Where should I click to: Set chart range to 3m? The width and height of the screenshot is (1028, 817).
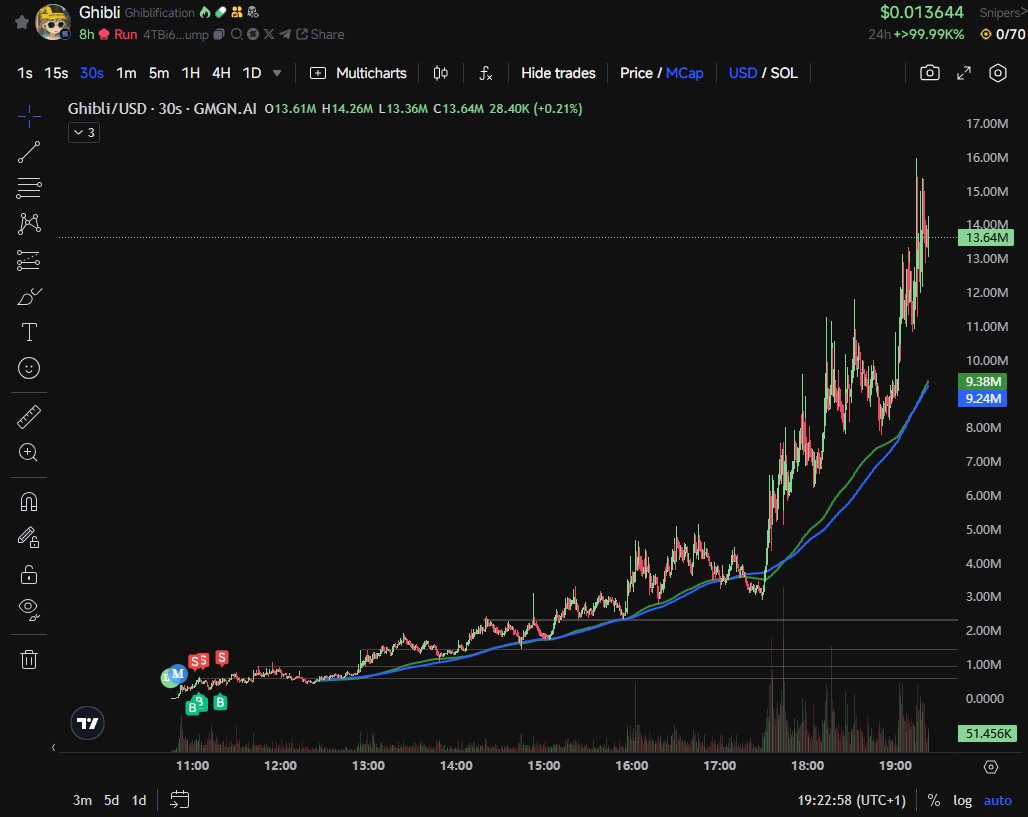click(82, 800)
